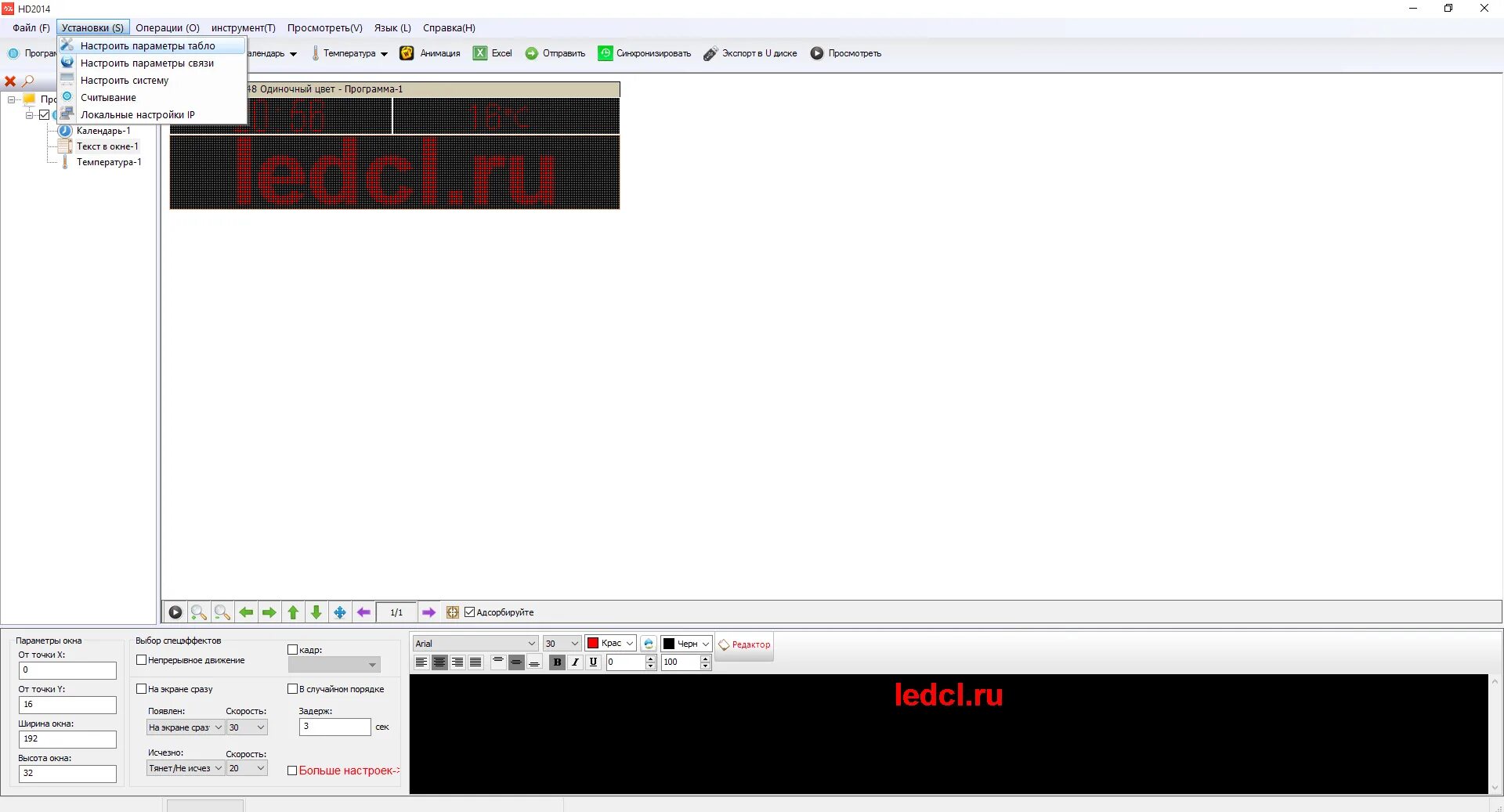This screenshot has width=1504, height=812.
Task: Open the disappear speed 20 dropdown
Action: click(x=247, y=768)
